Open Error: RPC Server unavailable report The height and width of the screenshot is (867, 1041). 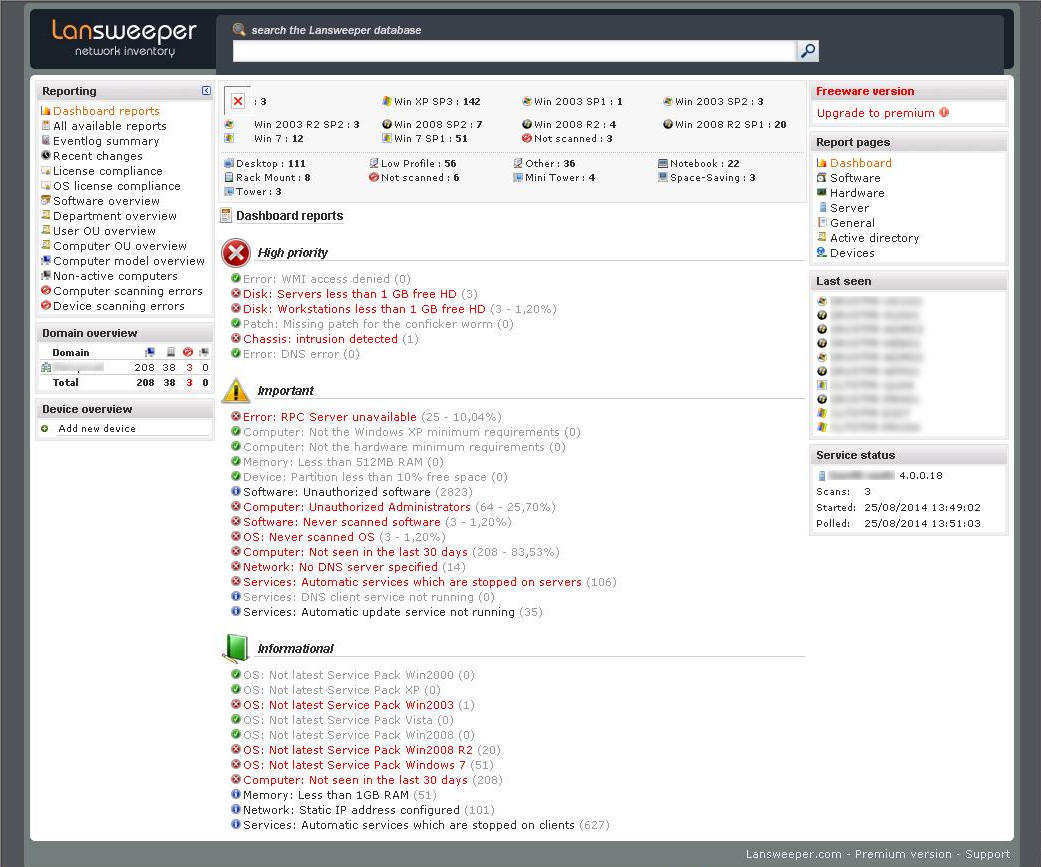click(329, 418)
